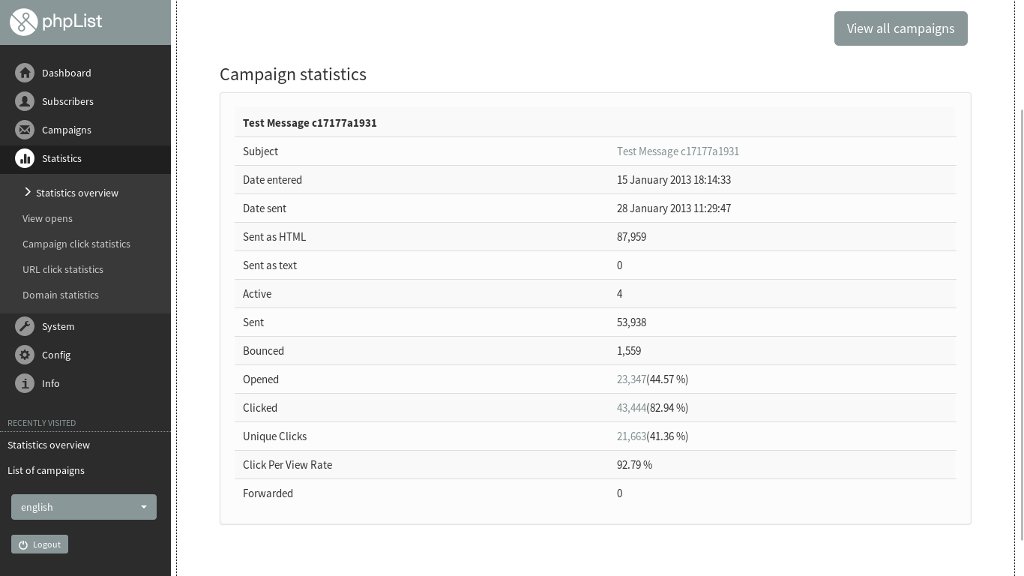Click the Campaign statistics heading
Screen dimensions: 1024x576
(293, 74)
